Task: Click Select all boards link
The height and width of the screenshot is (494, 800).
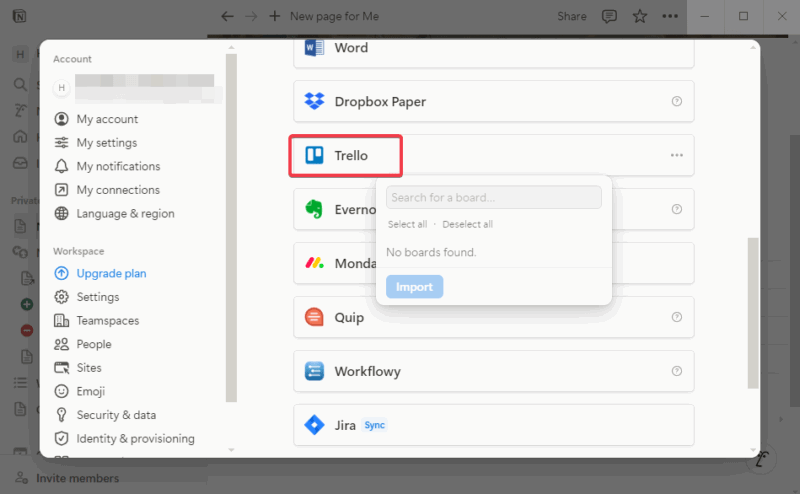Action: tap(407, 224)
